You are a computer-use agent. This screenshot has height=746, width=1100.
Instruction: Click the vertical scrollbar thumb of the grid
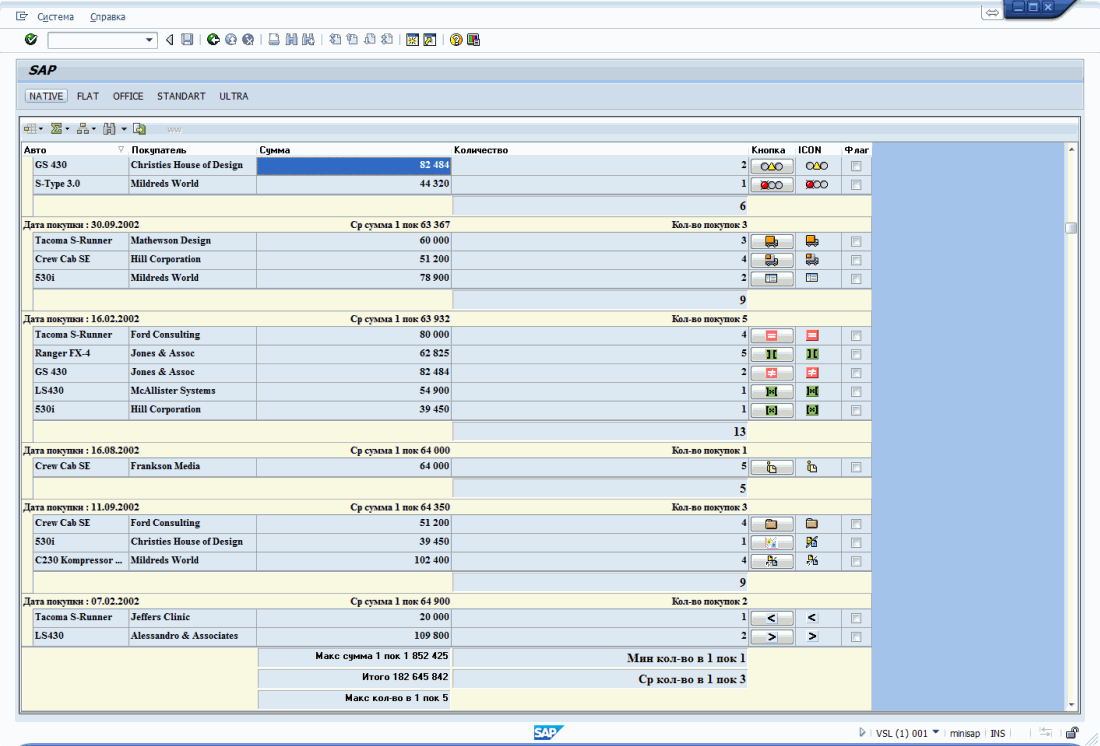pos(1071,228)
